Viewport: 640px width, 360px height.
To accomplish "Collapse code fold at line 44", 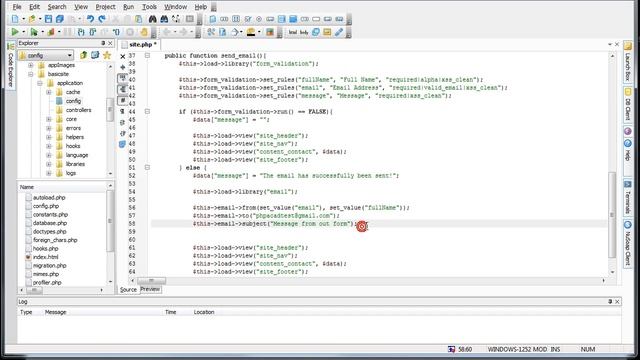I will tap(147, 111).
